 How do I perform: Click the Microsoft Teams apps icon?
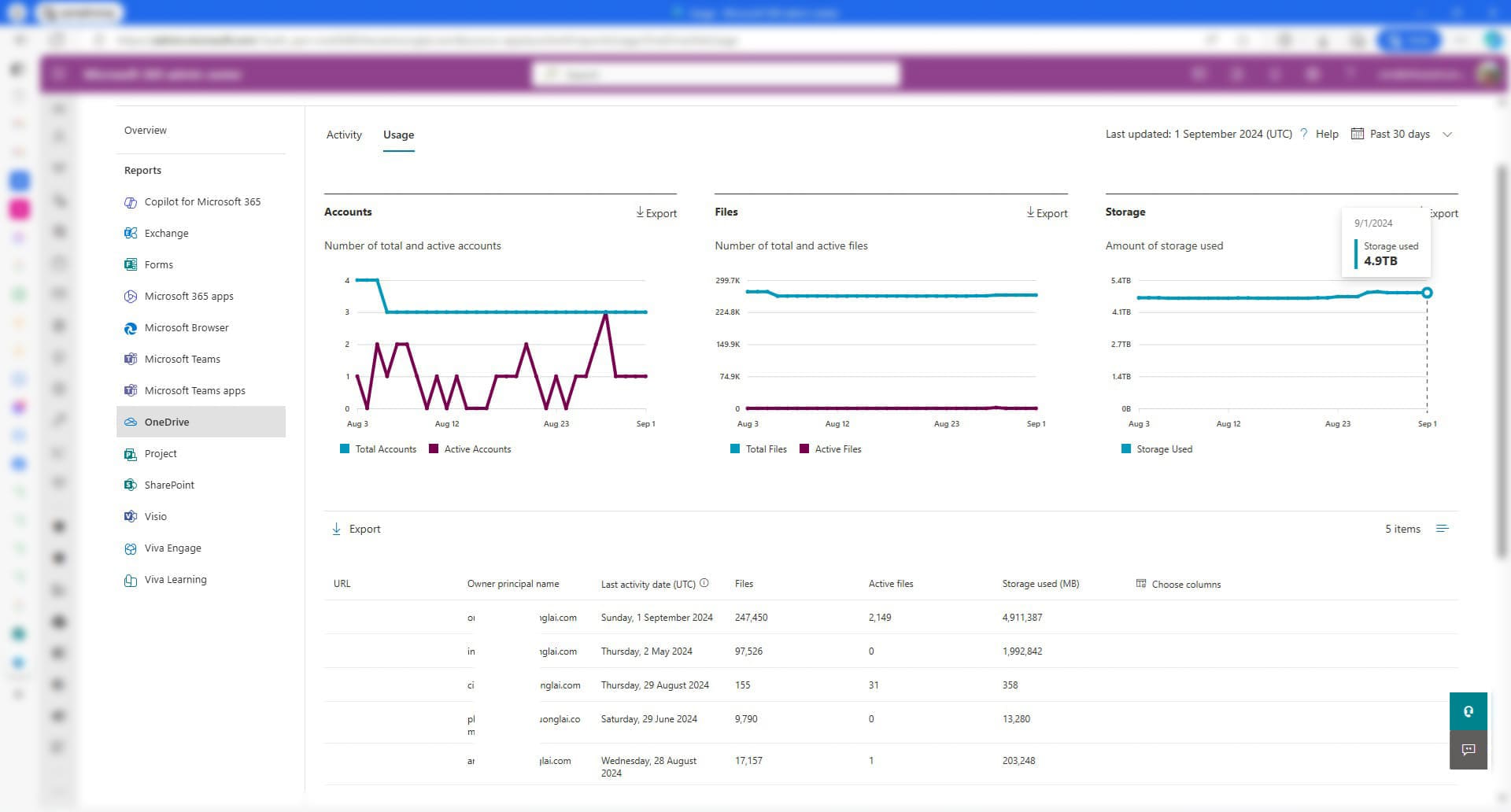[x=131, y=391]
